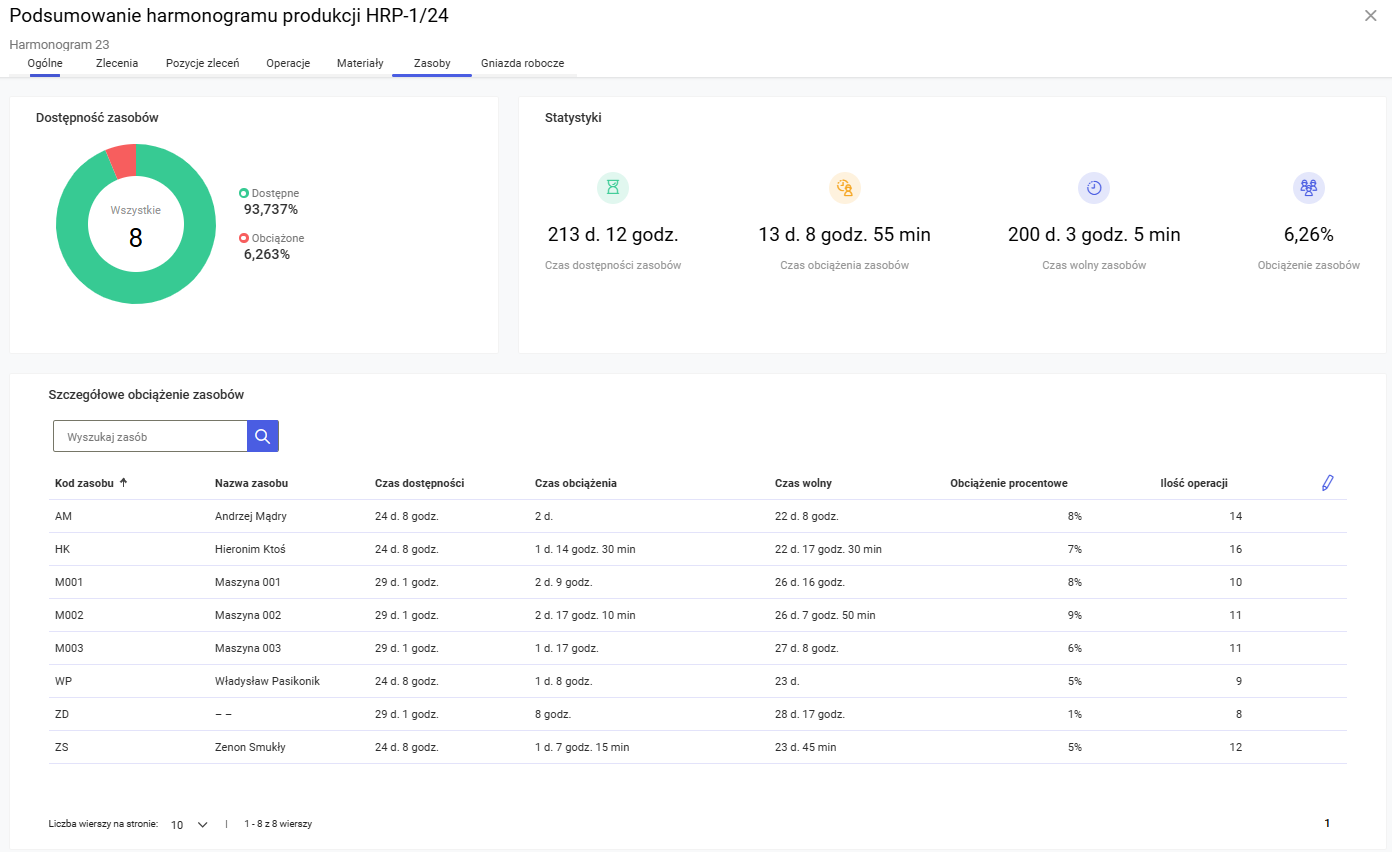Focus the Wyszukaj zasób search field

click(x=150, y=437)
